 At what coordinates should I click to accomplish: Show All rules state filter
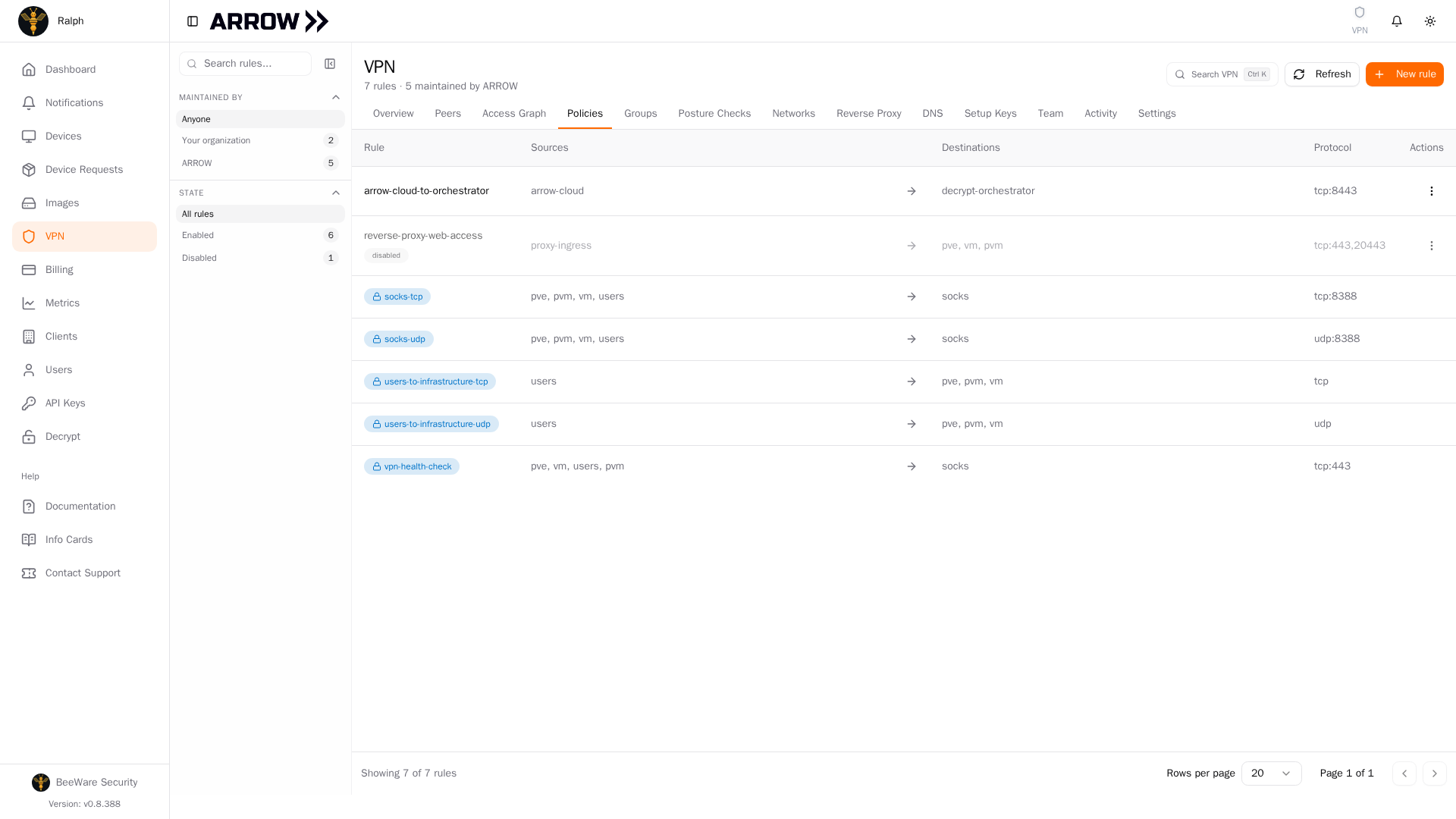pos(260,214)
